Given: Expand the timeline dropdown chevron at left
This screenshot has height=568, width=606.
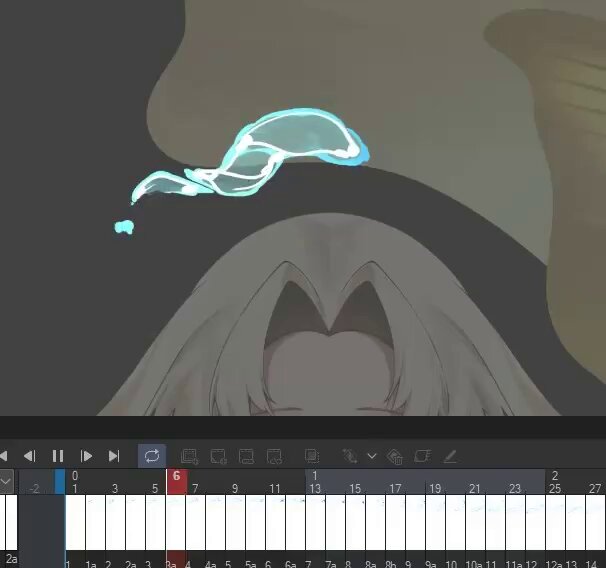Looking at the screenshot, I should click(6, 481).
